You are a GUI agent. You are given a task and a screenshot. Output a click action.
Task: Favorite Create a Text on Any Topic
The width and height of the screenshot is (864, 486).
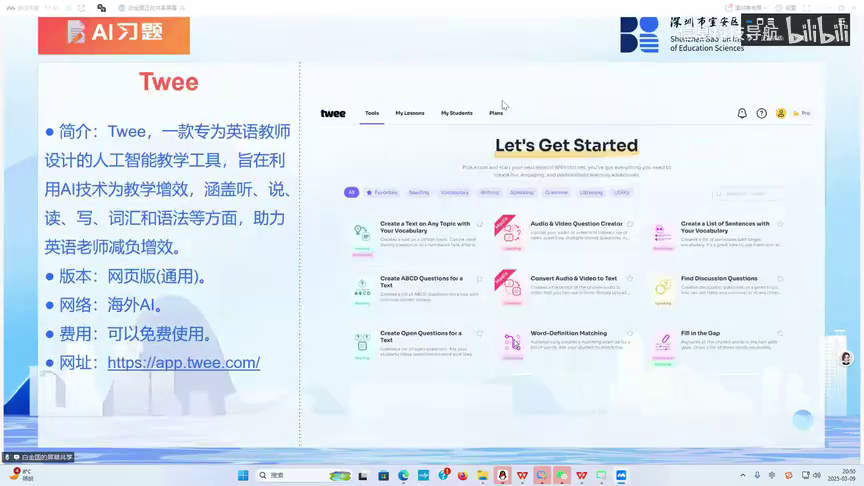[x=479, y=224]
